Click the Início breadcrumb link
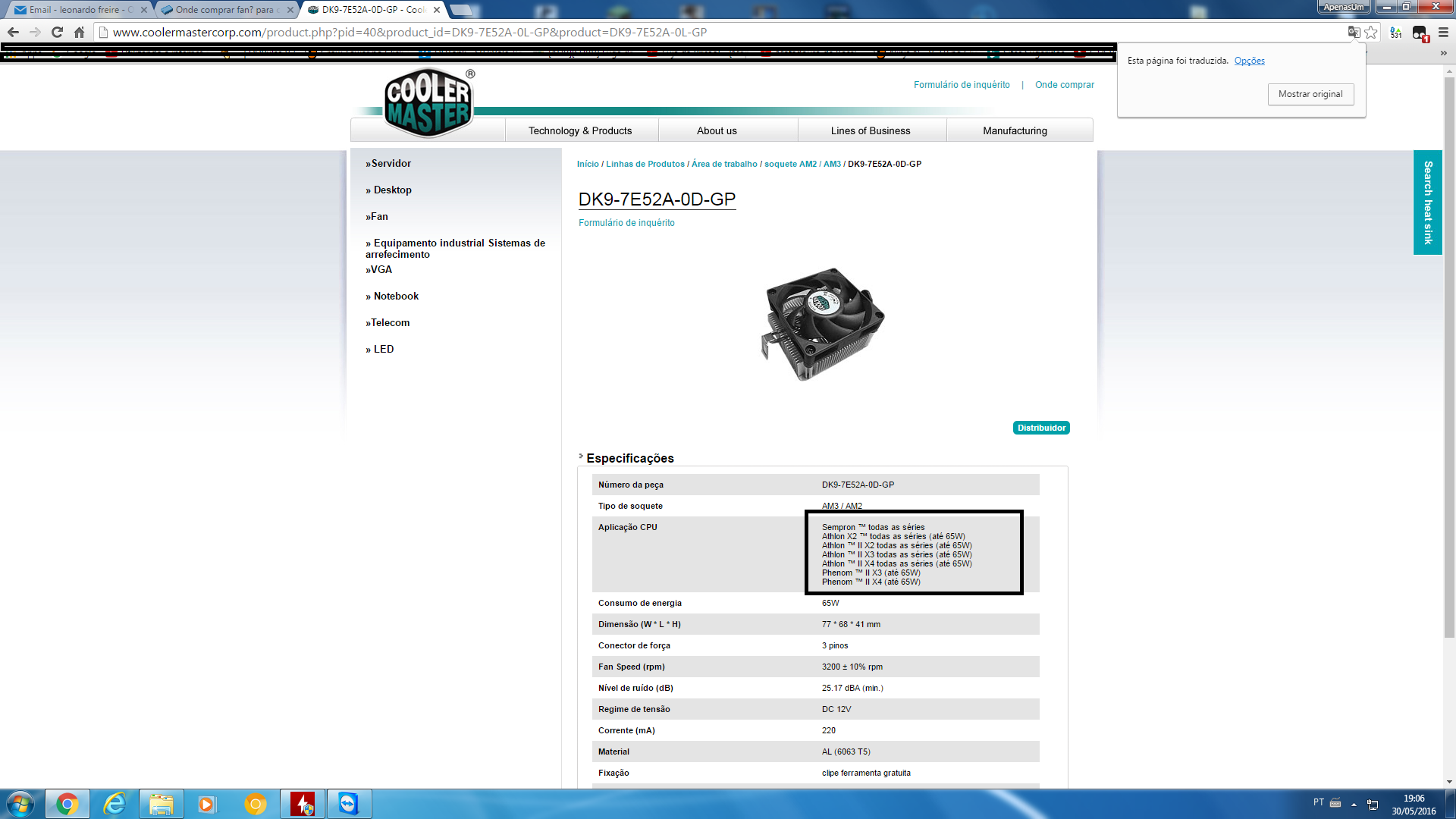This screenshot has height=819, width=1456. (588, 164)
